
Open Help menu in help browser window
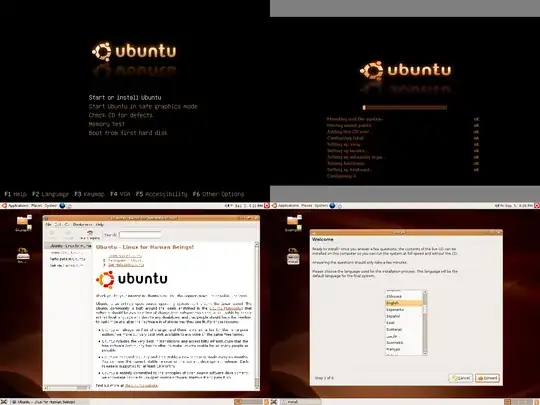click(x=100, y=225)
